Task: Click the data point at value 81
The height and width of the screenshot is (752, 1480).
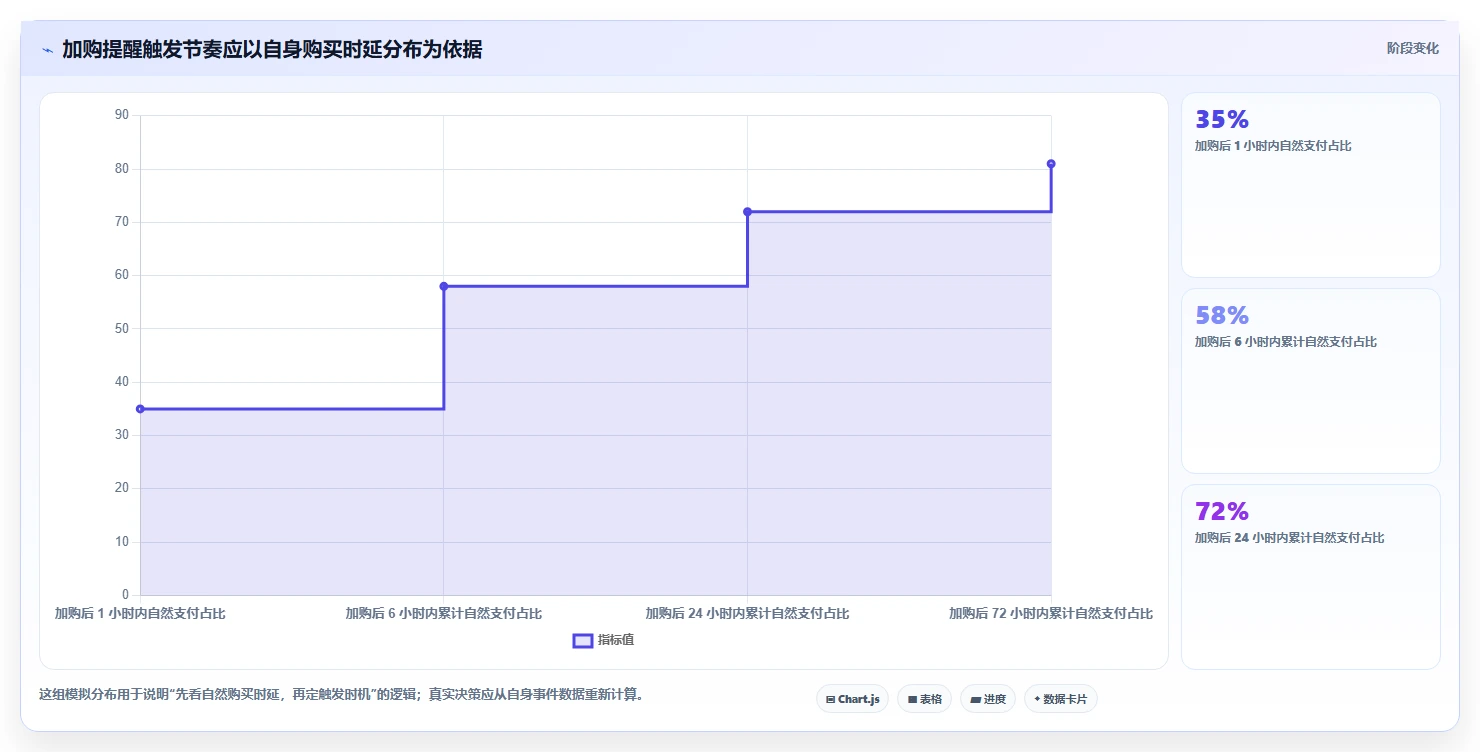Action: click(1051, 164)
